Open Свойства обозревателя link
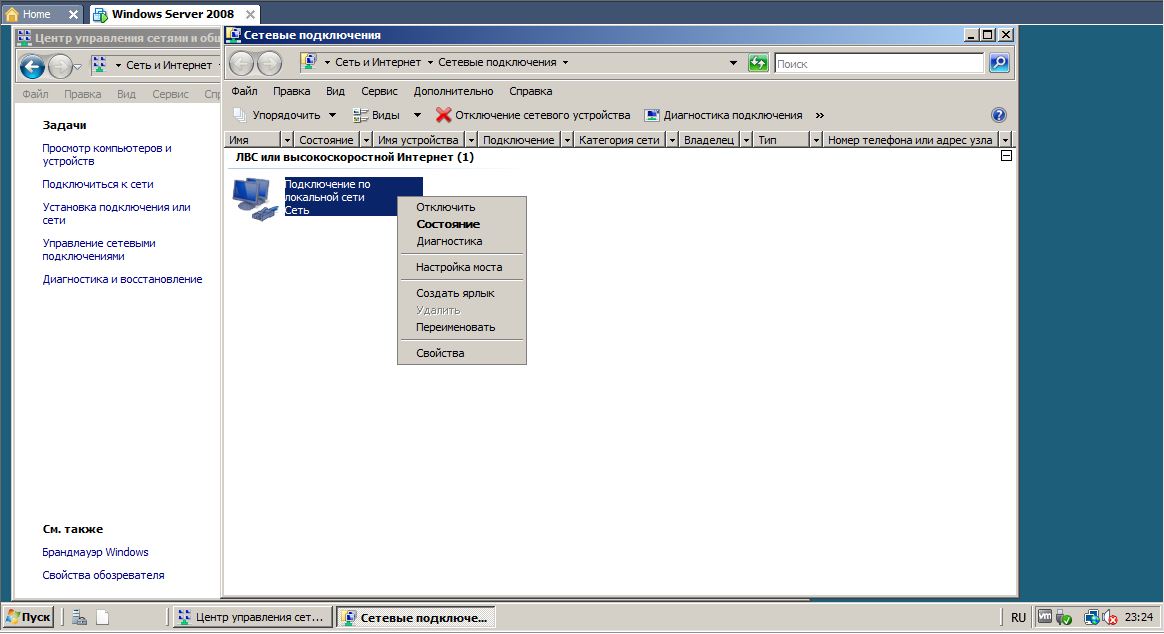Screen dimensions: 1164x634 pyautogui.click(x=103, y=575)
